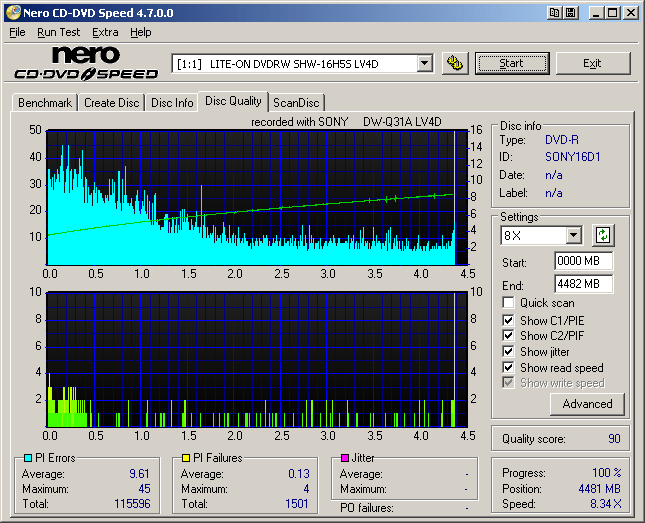Screen dimensions: 645x523
Task: Click the Speed value 8.34 X
Action: (x=606, y=504)
